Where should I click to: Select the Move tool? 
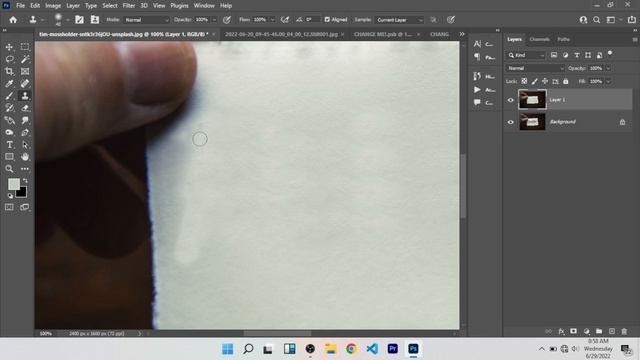(x=9, y=47)
